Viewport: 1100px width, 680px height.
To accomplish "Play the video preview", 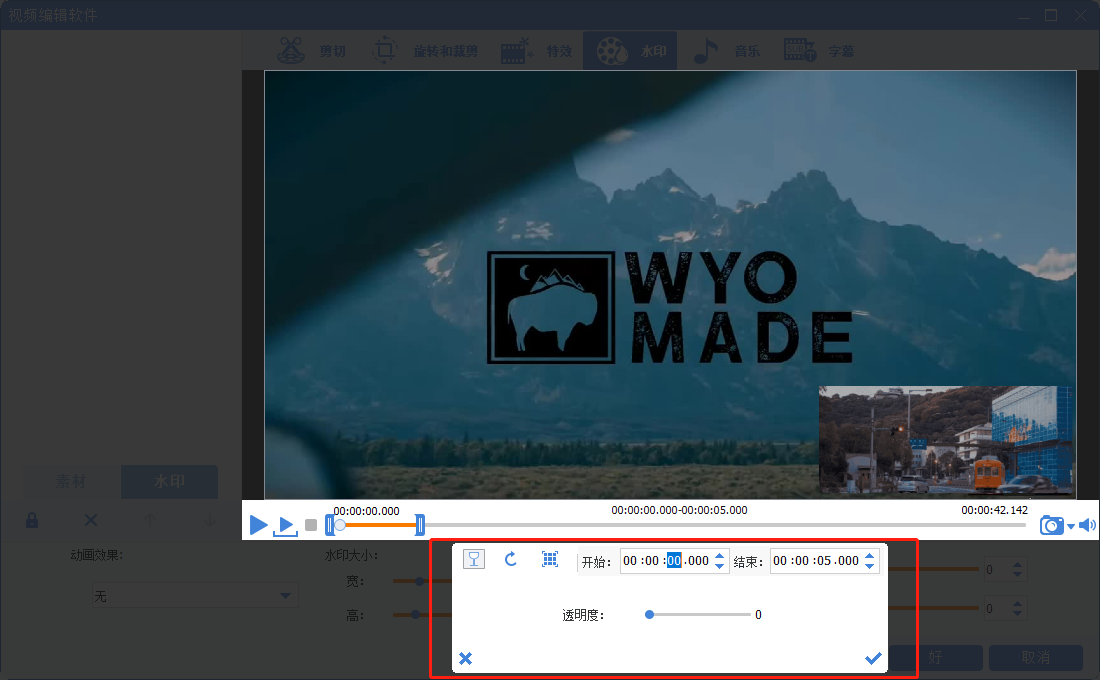I will (x=258, y=524).
